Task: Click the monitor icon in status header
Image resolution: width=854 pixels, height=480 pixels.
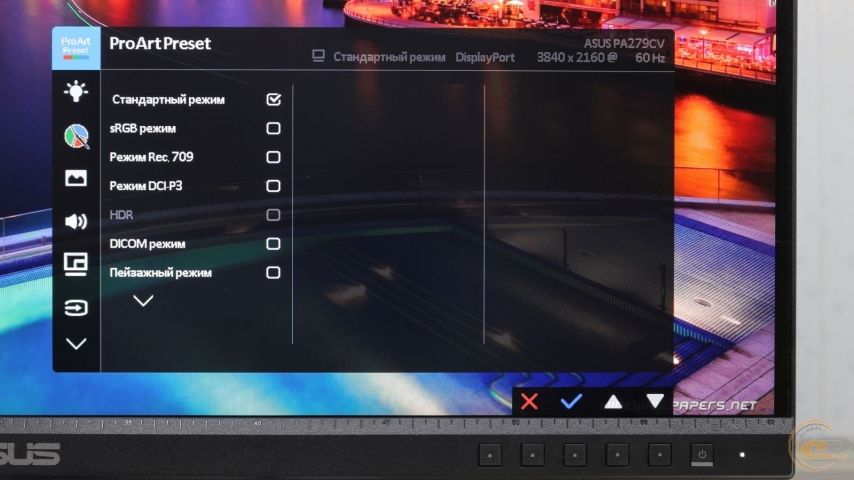Action: (x=319, y=56)
